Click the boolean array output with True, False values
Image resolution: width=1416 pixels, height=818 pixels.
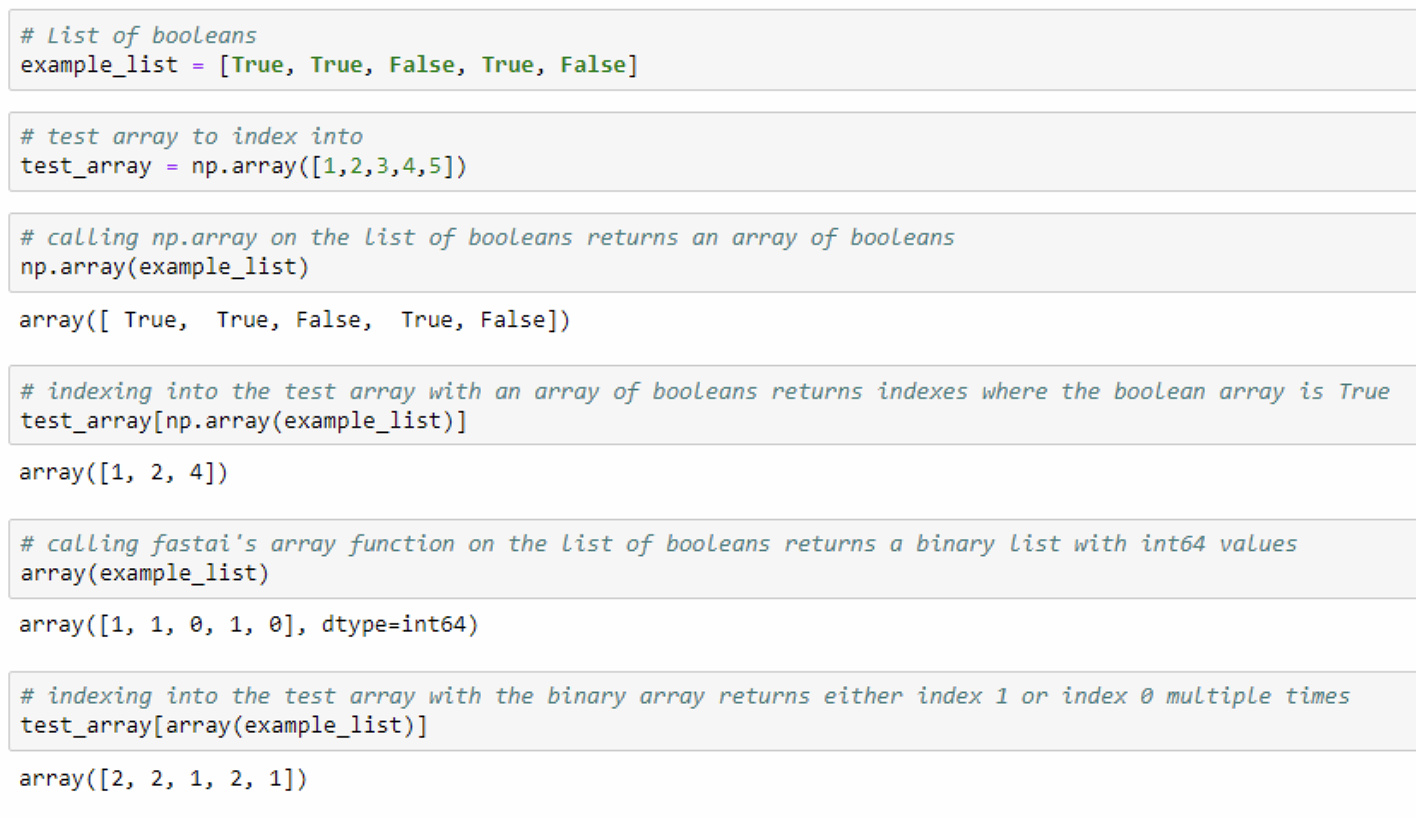pos(294,321)
